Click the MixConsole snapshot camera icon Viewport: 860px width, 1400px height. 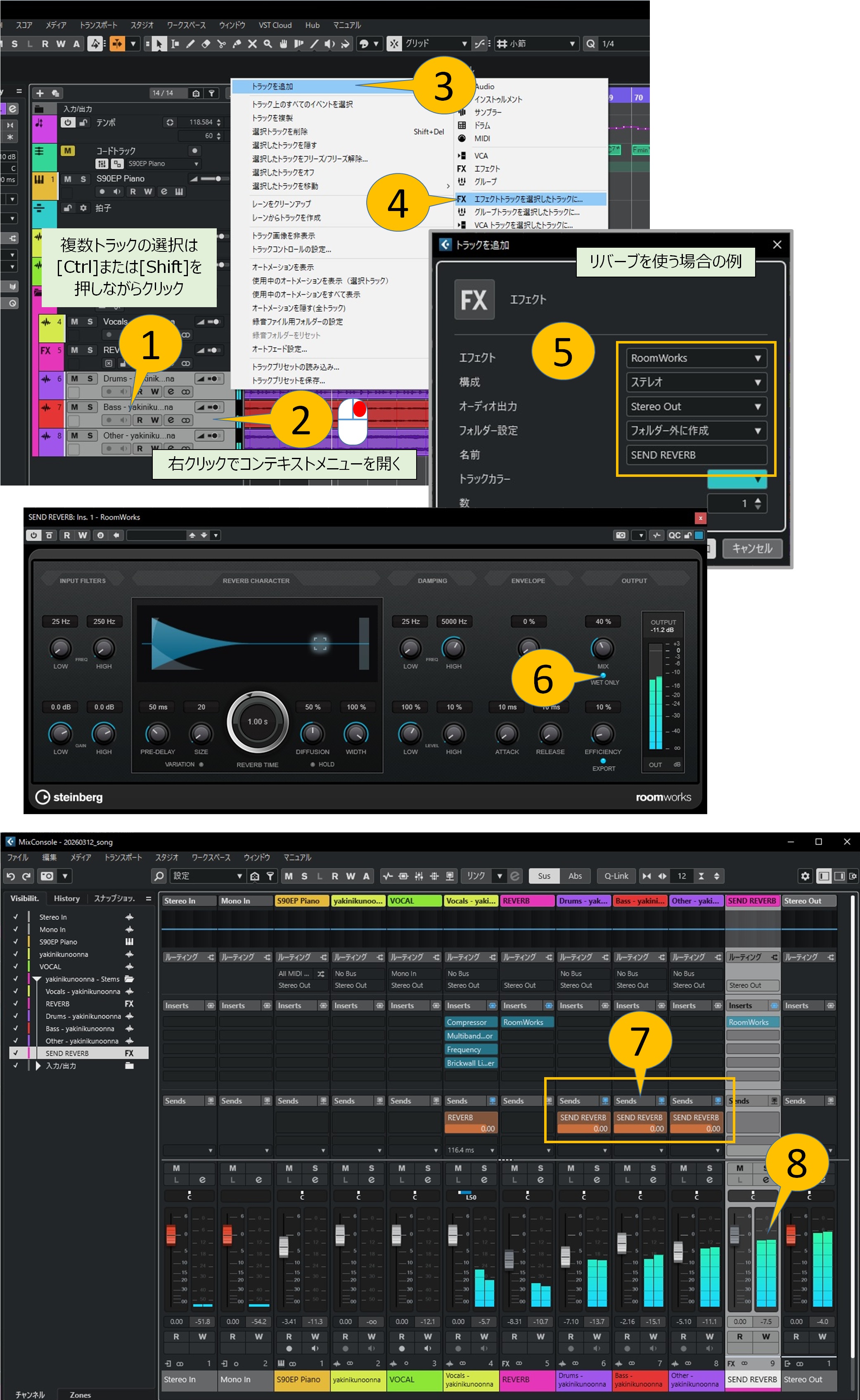(47, 876)
